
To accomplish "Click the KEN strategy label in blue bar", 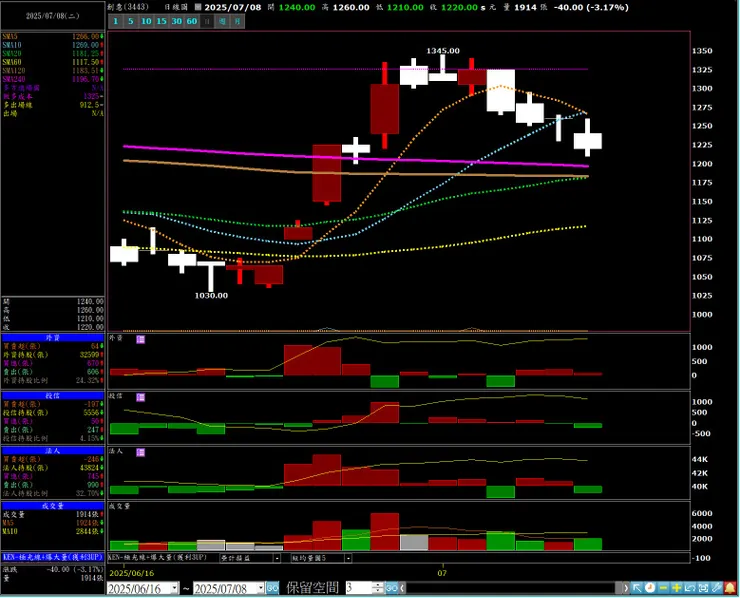I will point(52,557).
